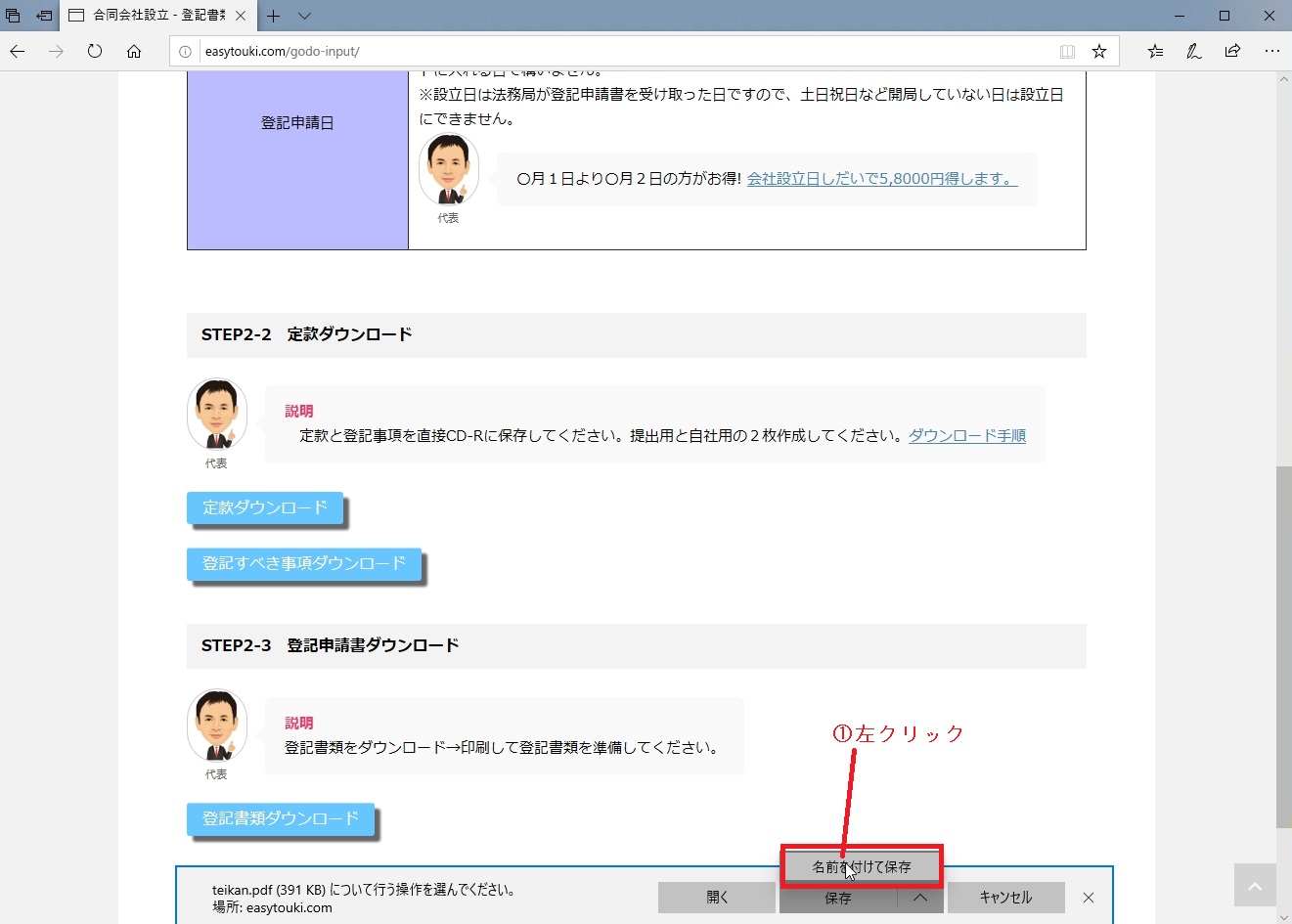The width and height of the screenshot is (1292, 924).
Task: Select the 名前を付けて保存 menu option
Action: (861, 866)
